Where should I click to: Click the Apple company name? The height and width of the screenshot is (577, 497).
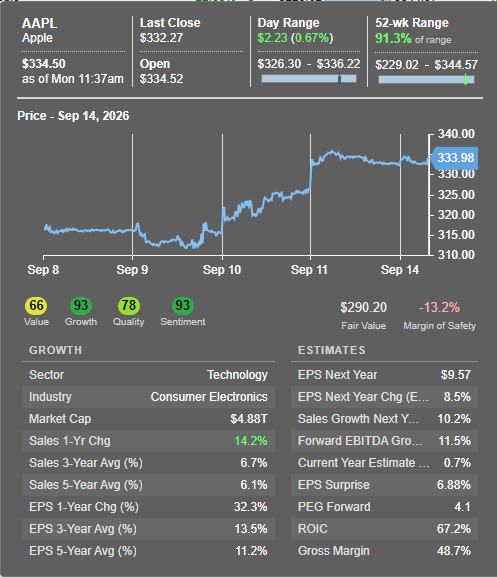pyautogui.click(x=37, y=38)
